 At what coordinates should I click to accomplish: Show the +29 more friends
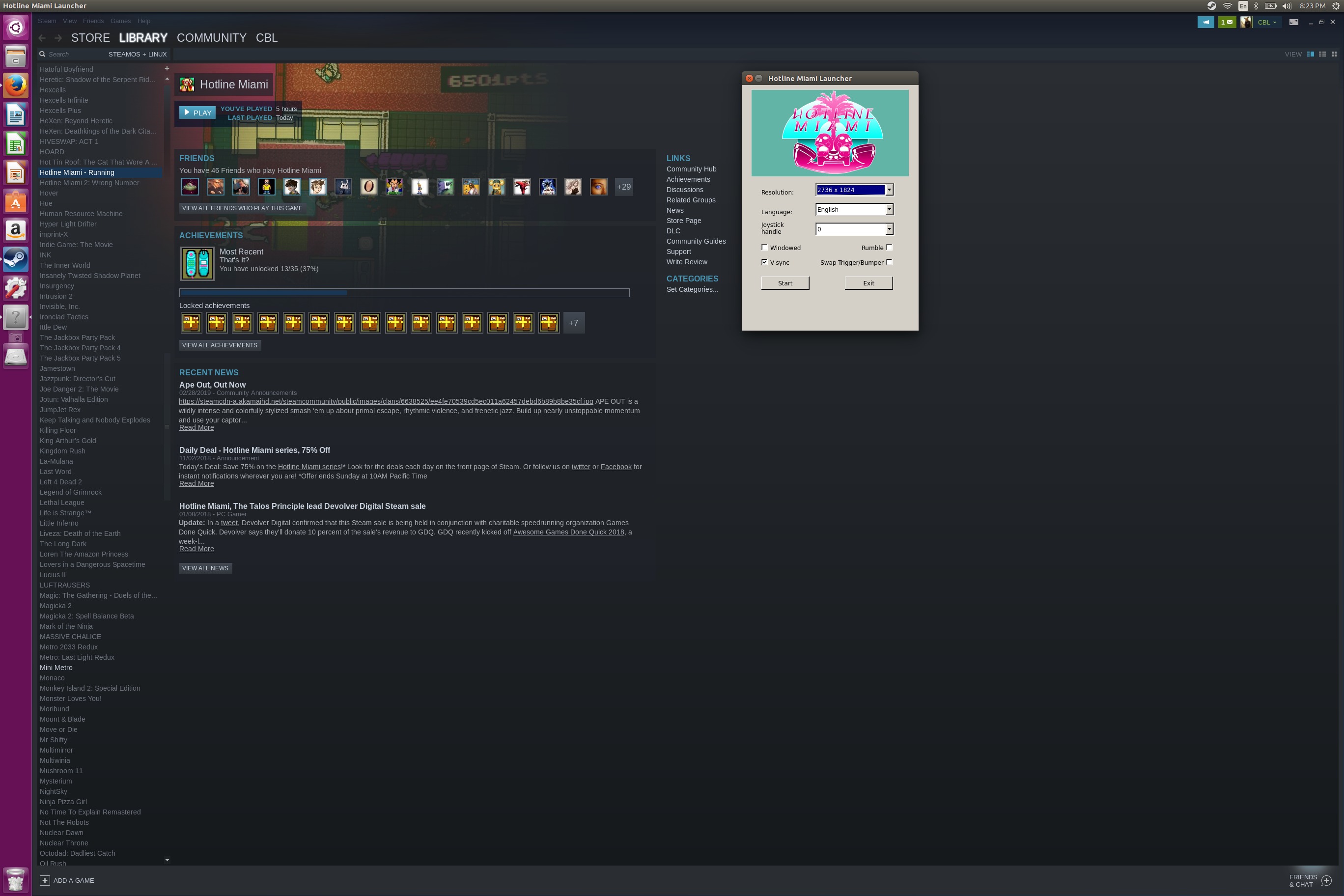pyautogui.click(x=623, y=187)
